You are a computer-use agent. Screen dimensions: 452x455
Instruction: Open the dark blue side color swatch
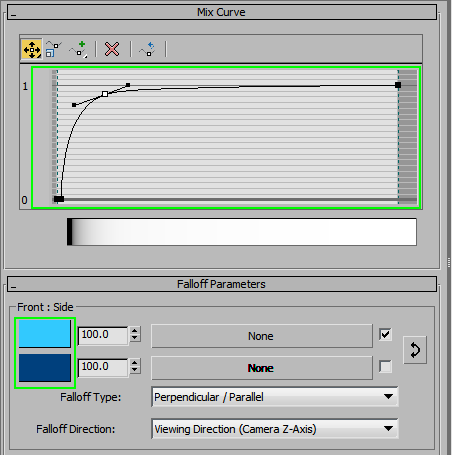pyautogui.click(x=45, y=368)
